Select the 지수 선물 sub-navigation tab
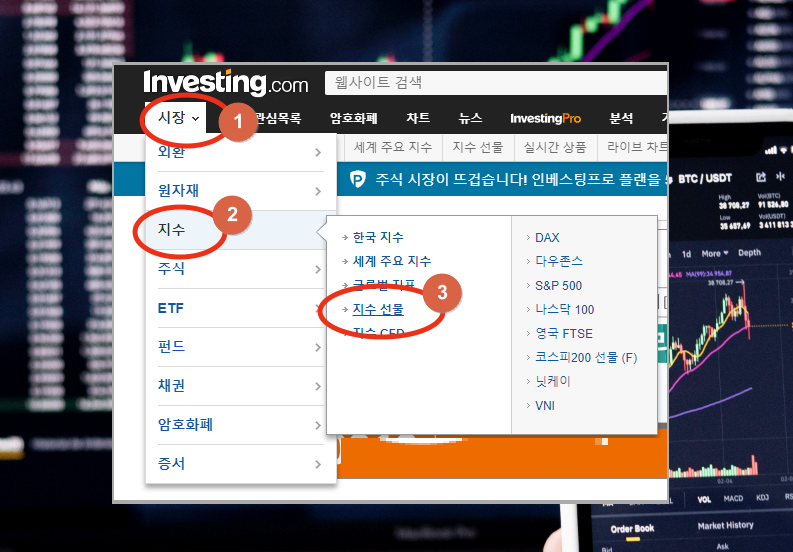Viewport: 793px width, 552px height. click(477, 147)
